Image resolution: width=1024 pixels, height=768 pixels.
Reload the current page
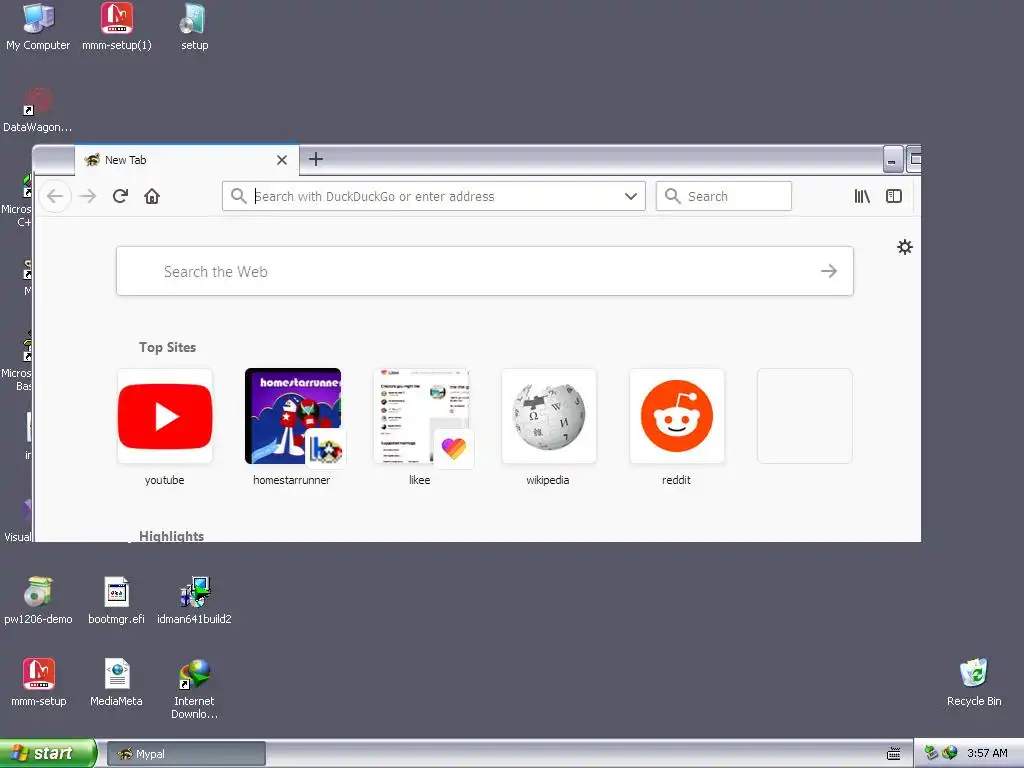click(x=120, y=196)
